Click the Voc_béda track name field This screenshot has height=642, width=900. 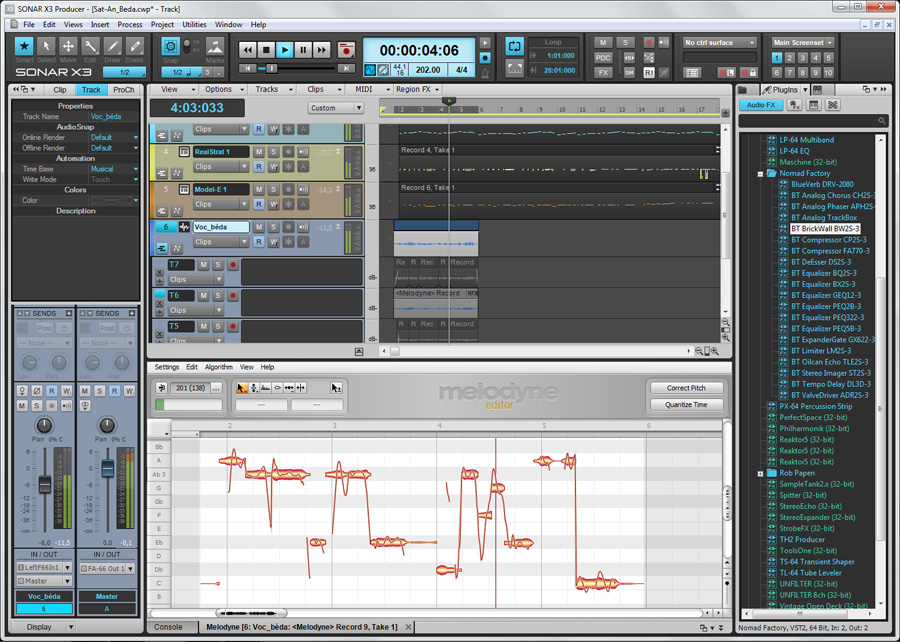click(x=222, y=227)
